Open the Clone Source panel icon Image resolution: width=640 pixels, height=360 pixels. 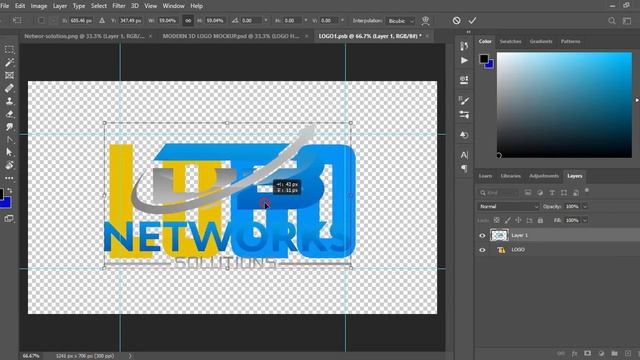(x=464, y=135)
